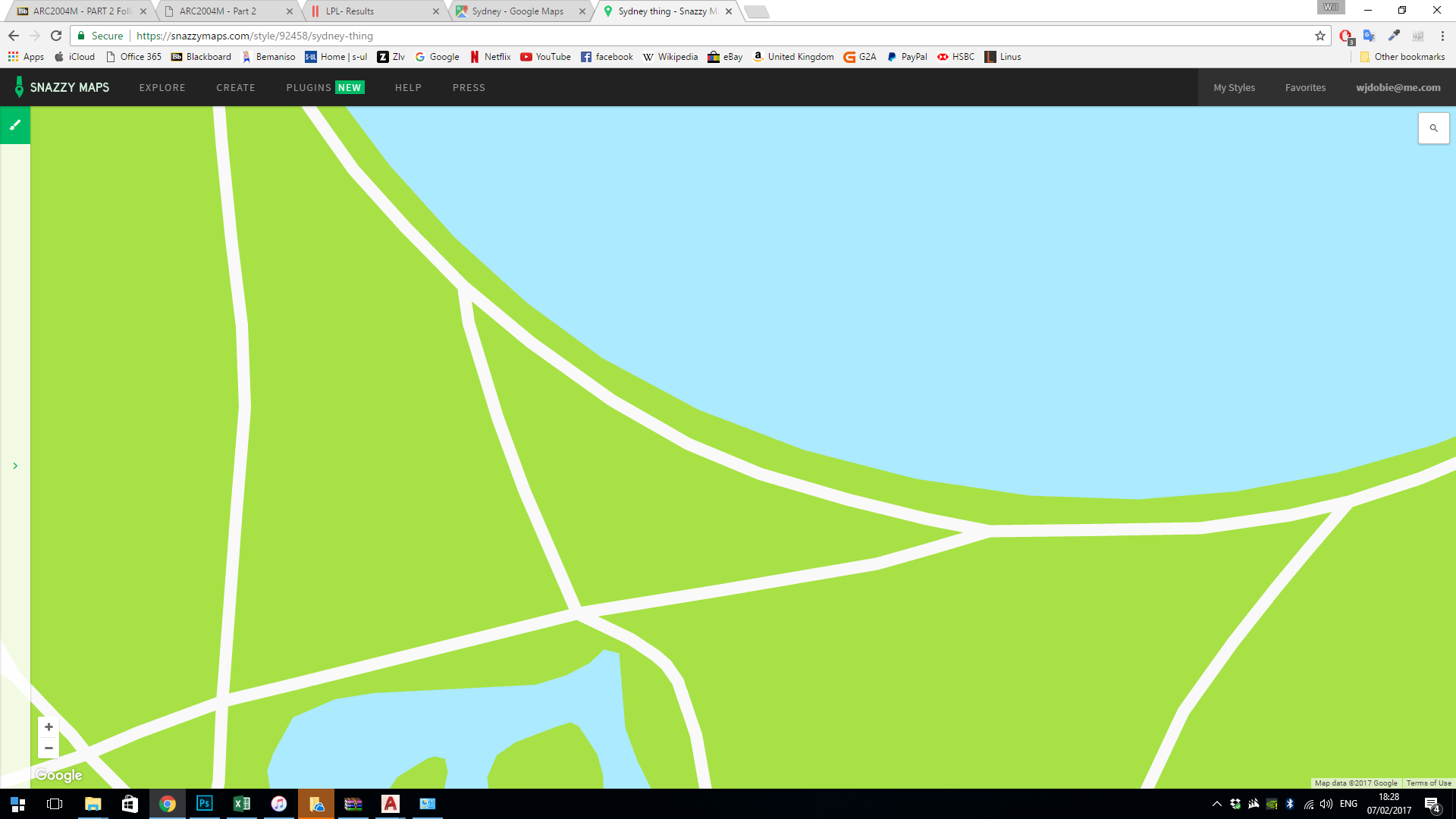The width and height of the screenshot is (1456, 819).
Task: Click the browser back arrow
Action: tap(14, 36)
